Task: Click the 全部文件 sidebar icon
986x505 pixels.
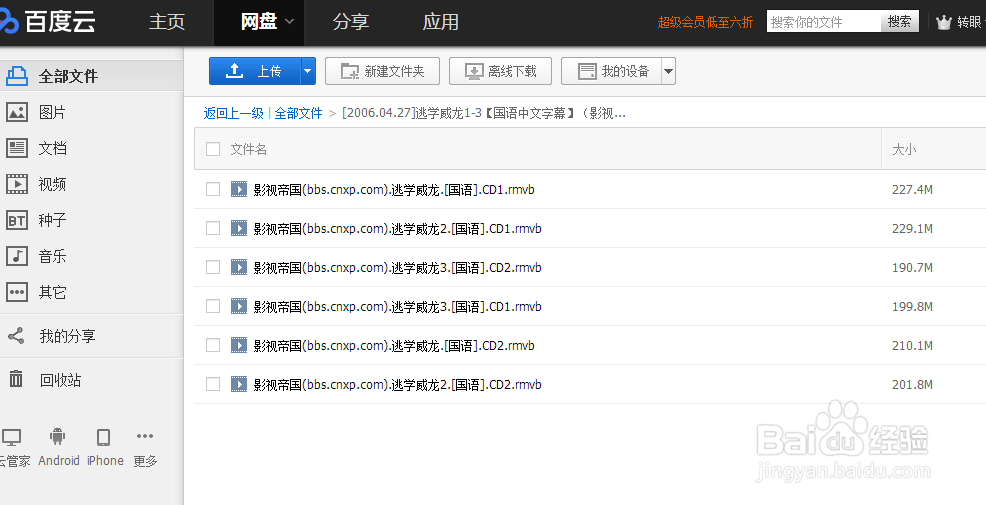Action: (x=17, y=76)
